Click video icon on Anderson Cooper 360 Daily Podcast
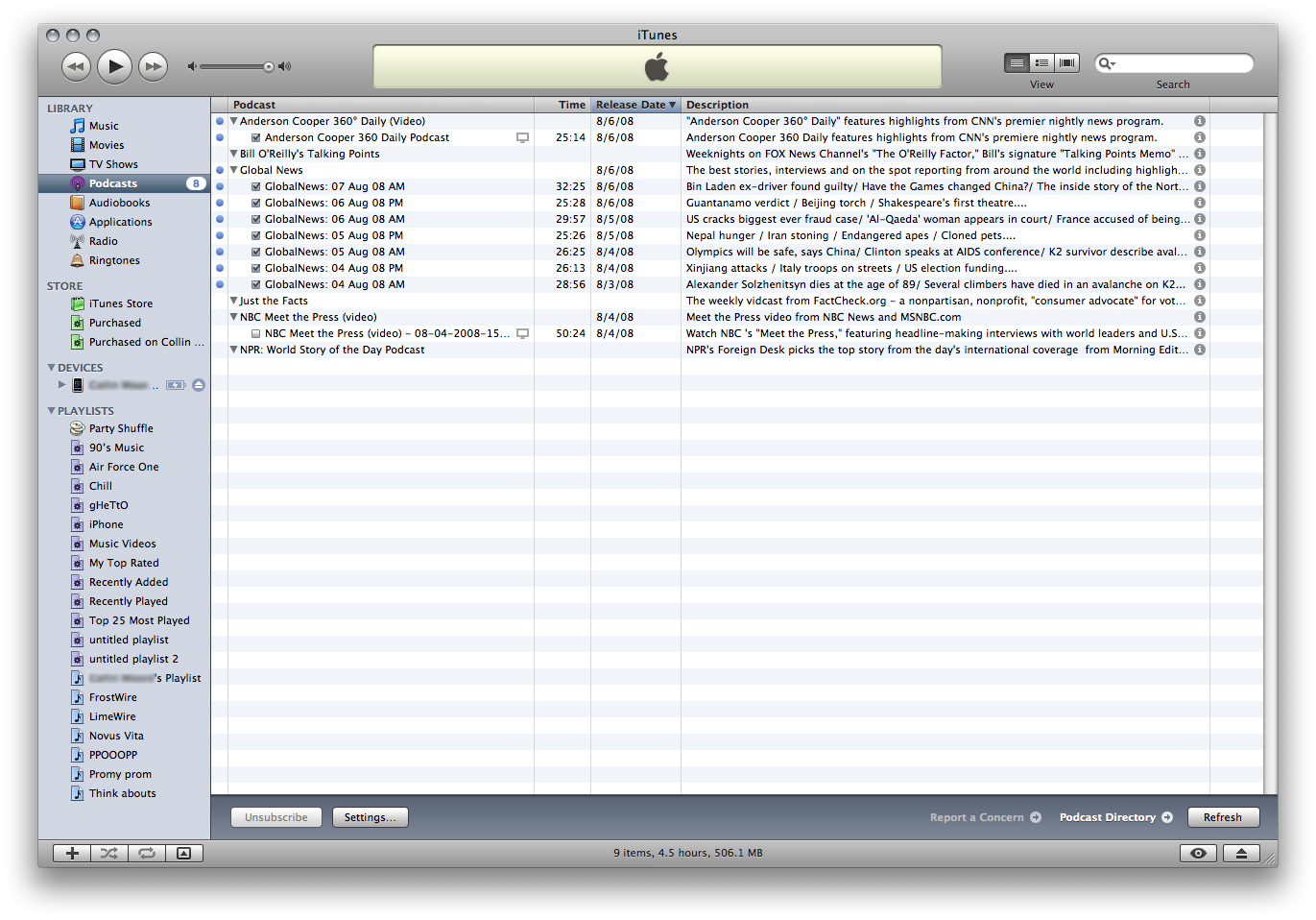1316x920 pixels. click(522, 137)
